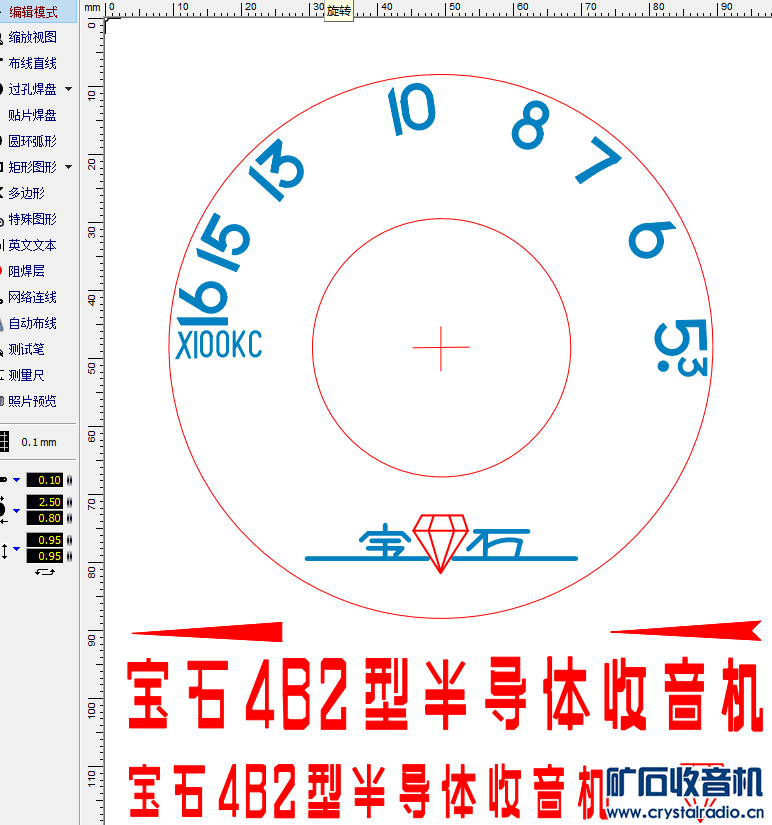Click the adjuster grip beside 0.80
Image resolution: width=772 pixels, height=825 pixels.
pos(69,518)
